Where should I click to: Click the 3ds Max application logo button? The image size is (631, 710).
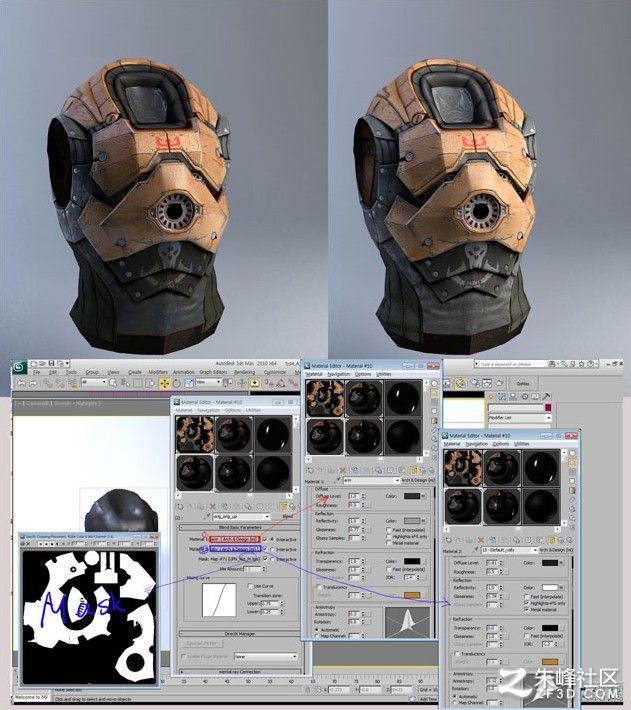tap(19, 367)
